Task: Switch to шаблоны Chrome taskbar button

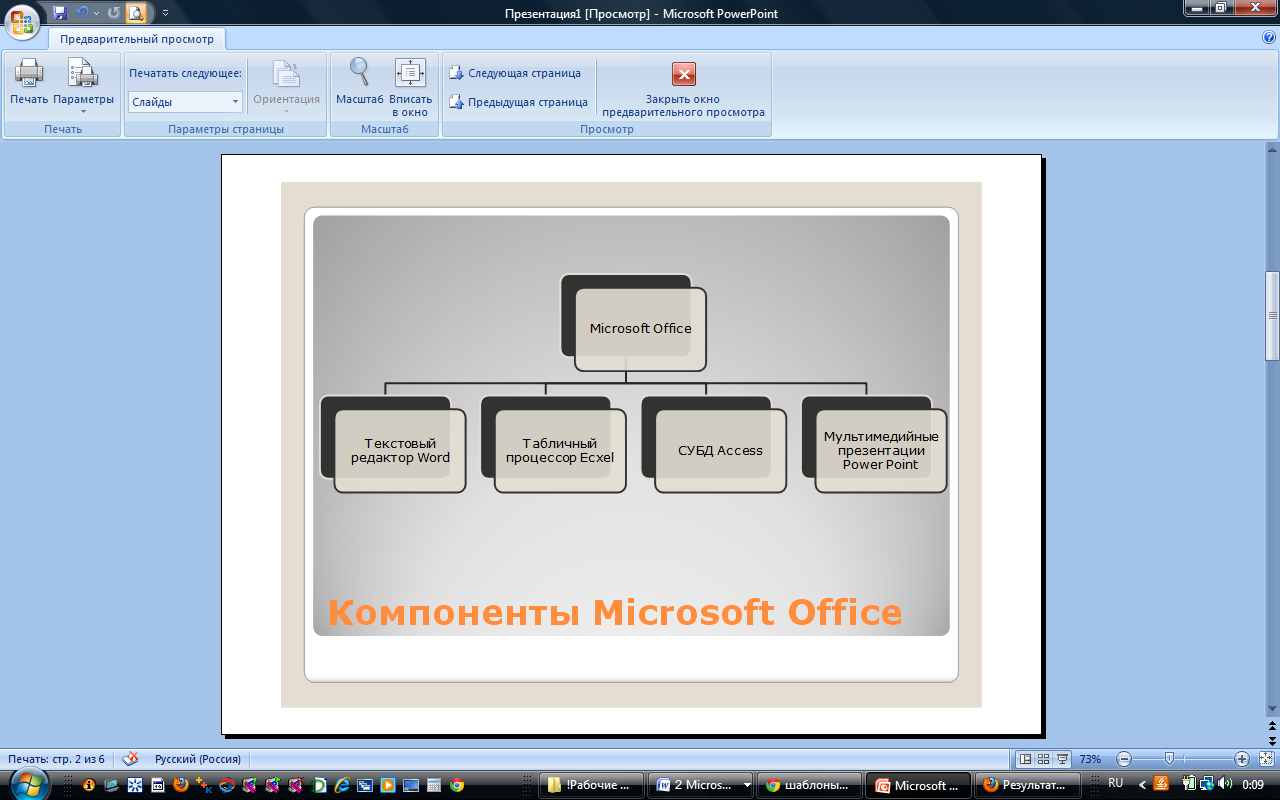Action: tap(810, 785)
